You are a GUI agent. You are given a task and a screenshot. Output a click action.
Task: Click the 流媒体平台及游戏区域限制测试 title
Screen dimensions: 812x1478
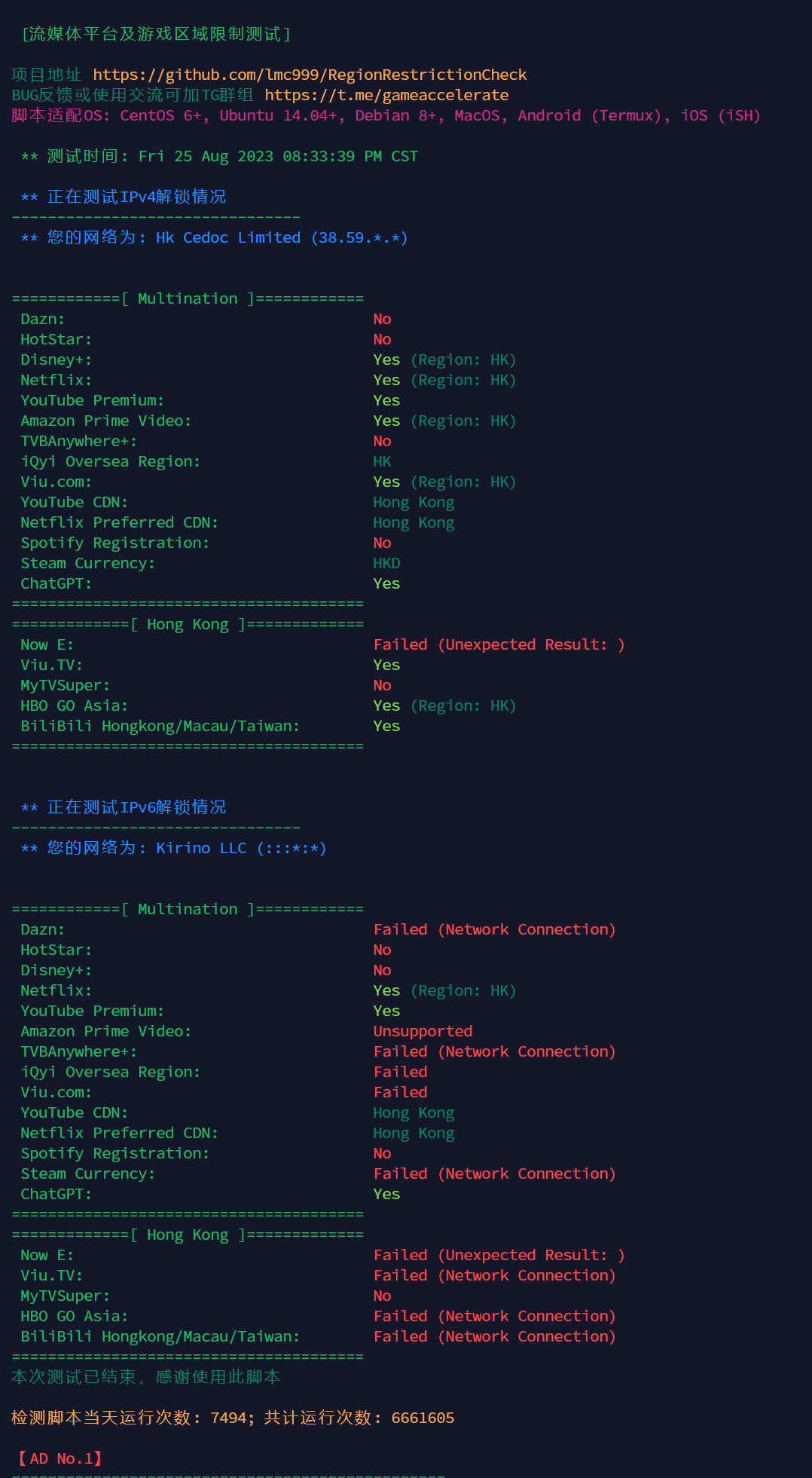tap(156, 34)
